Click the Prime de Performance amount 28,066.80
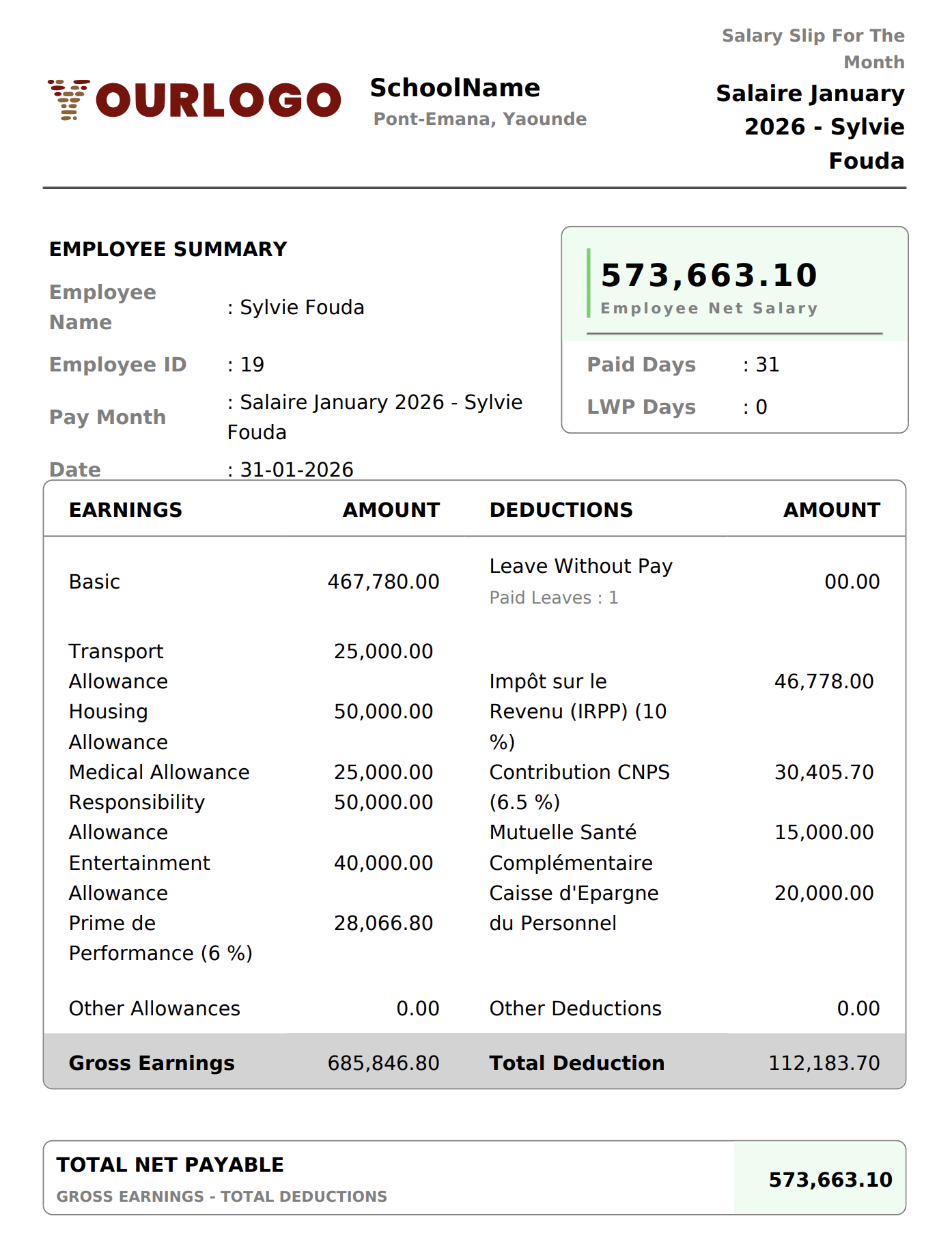952x1255 pixels. pos(383,923)
